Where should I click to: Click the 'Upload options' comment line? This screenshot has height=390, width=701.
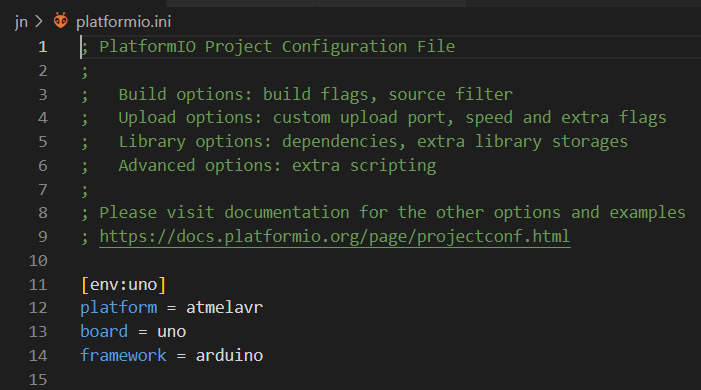click(x=374, y=118)
